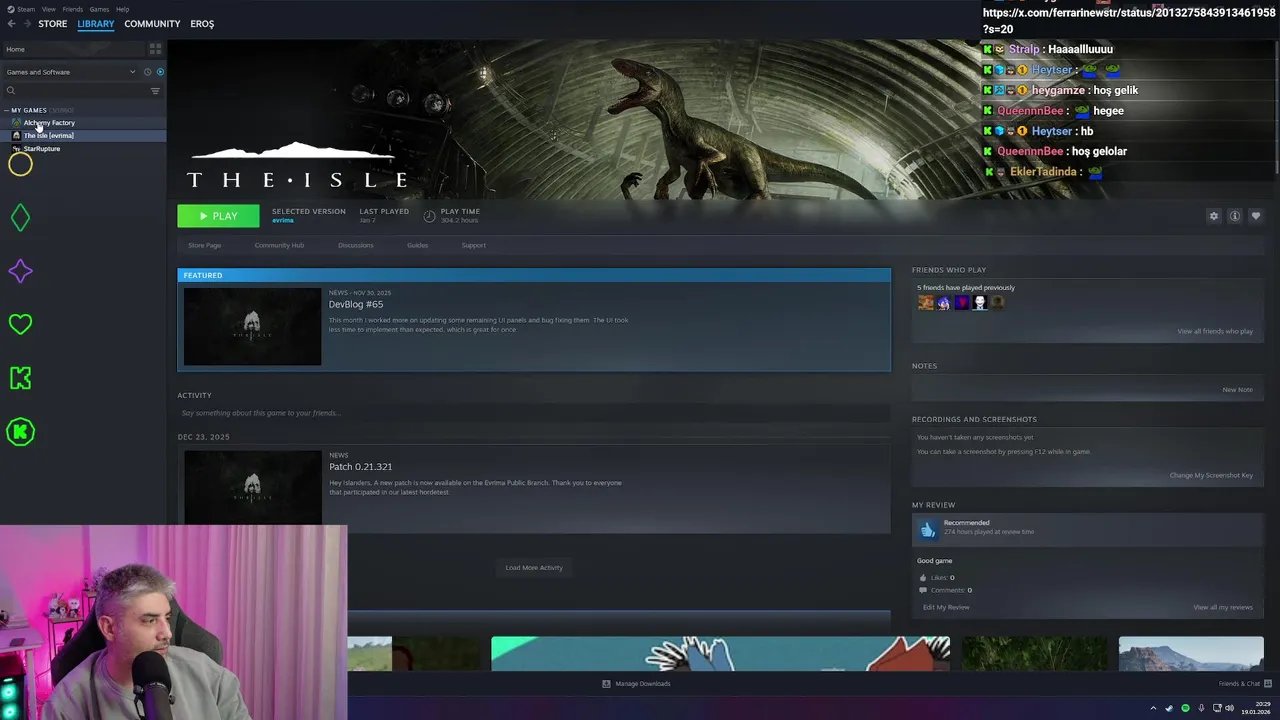
Task: Open DevBlog #65 featured thumbnail
Action: click(x=253, y=327)
